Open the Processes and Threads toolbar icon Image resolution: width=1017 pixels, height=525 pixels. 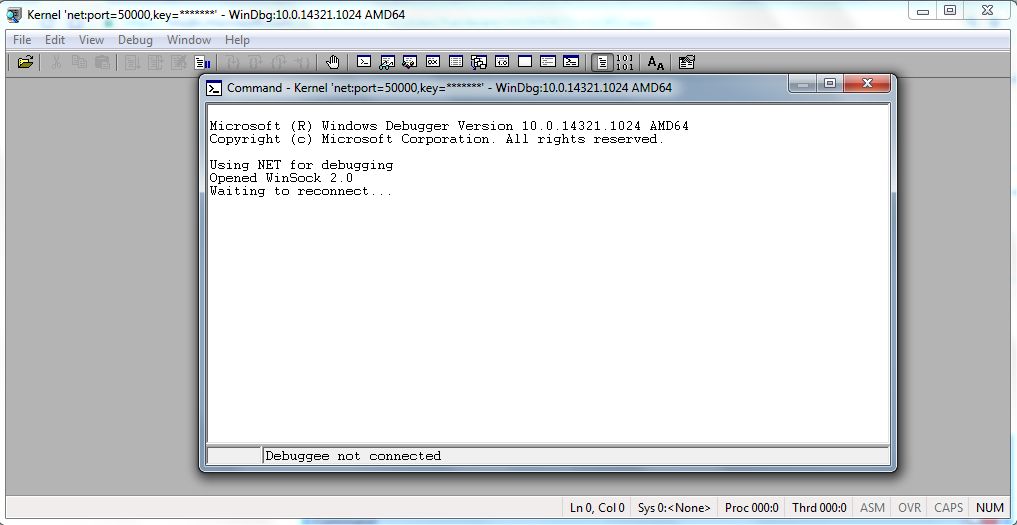(548, 62)
